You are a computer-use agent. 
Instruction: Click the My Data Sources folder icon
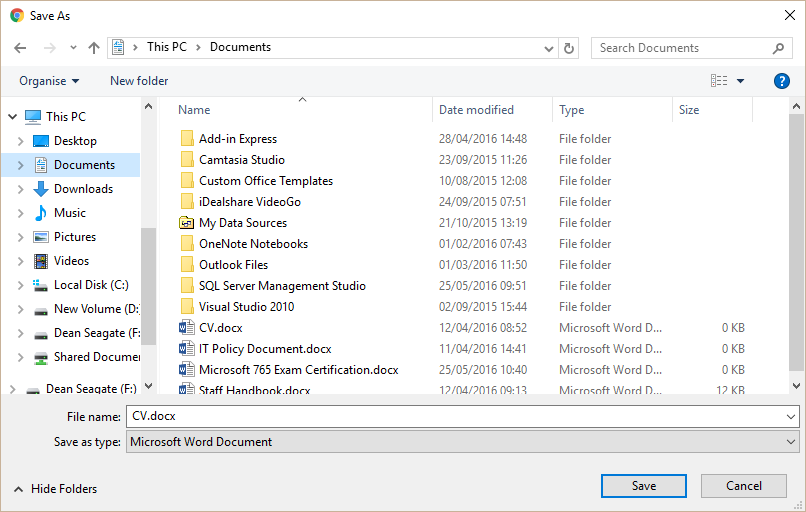186,223
